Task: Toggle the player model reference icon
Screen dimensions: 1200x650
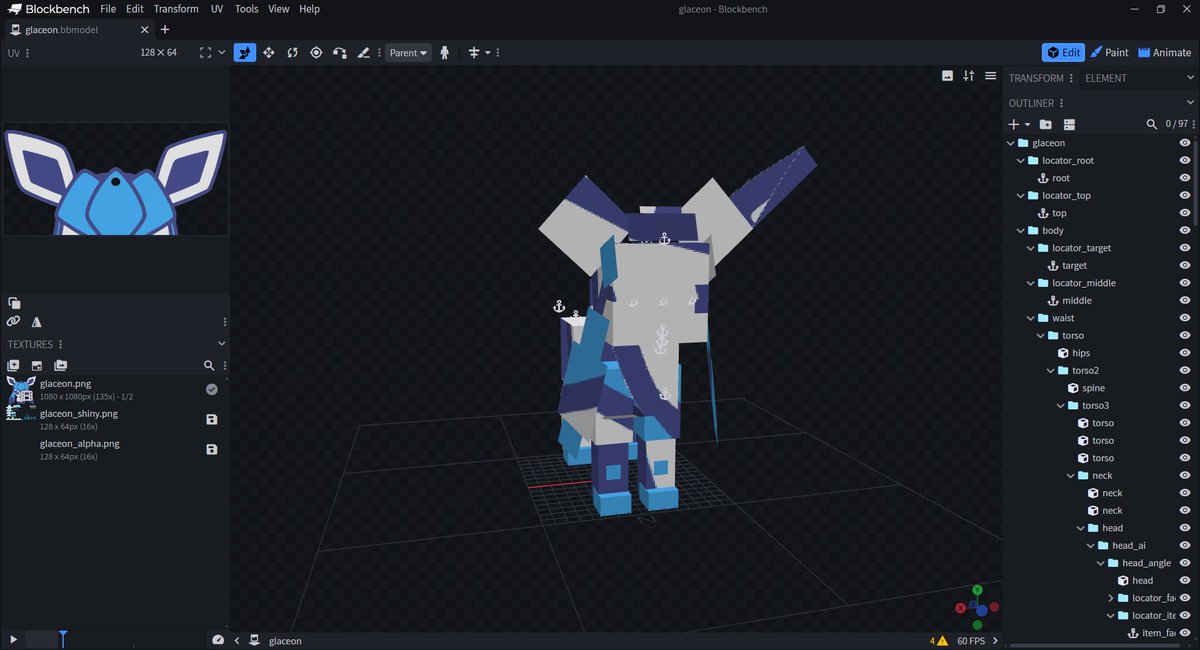Action: 445,52
